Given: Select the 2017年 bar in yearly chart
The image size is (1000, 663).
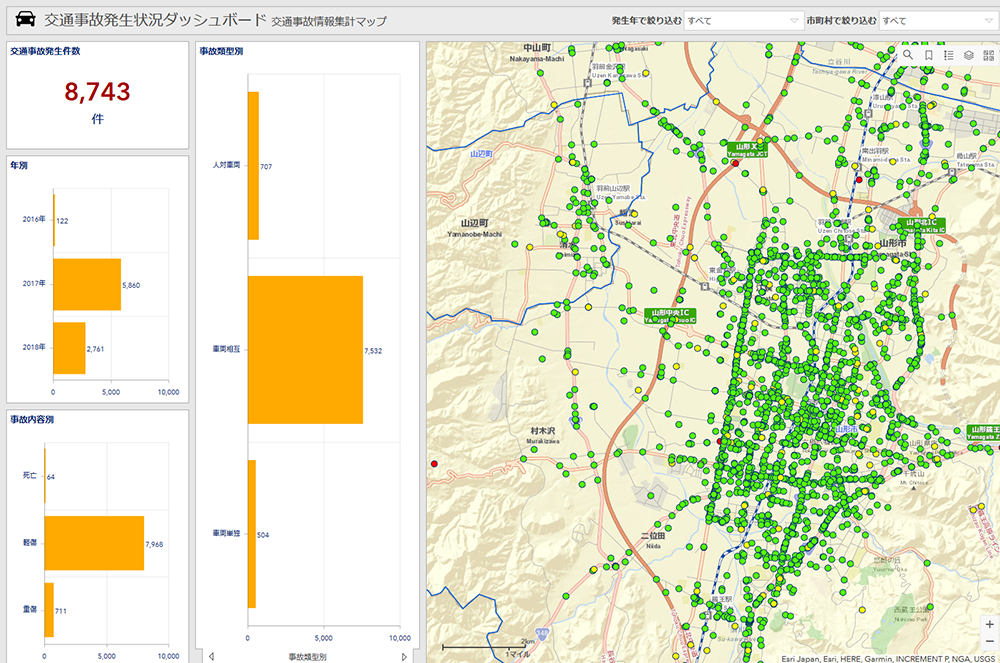Looking at the screenshot, I should click(87, 284).
